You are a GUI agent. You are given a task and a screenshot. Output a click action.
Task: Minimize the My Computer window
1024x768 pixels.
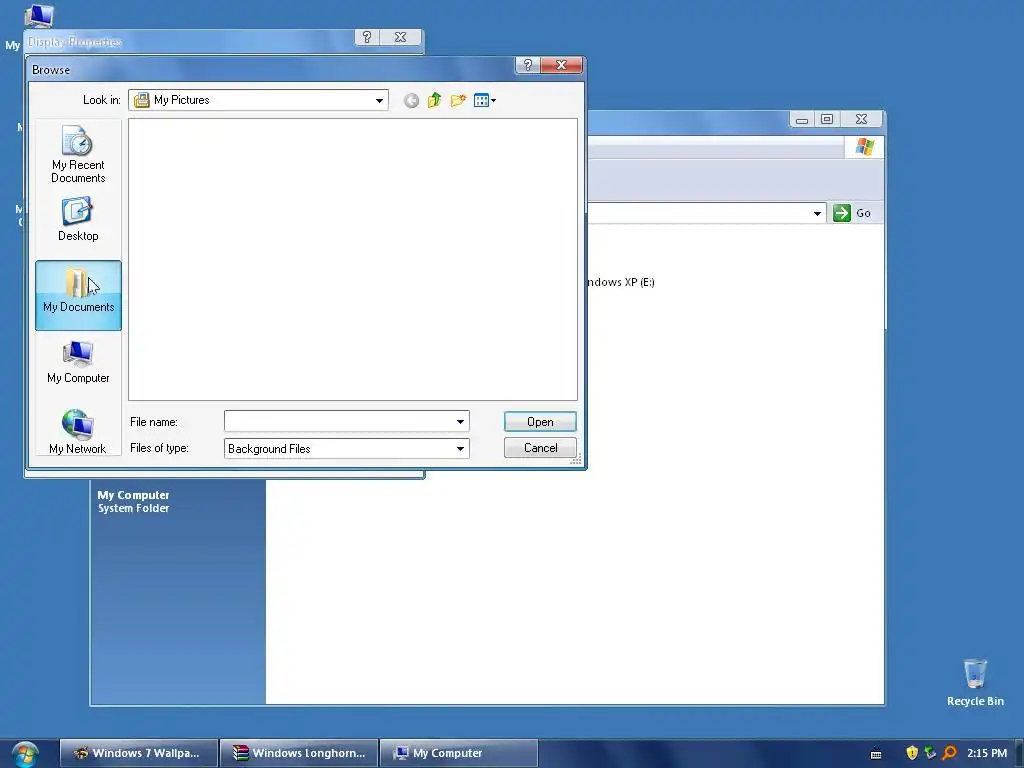[802, 119]
